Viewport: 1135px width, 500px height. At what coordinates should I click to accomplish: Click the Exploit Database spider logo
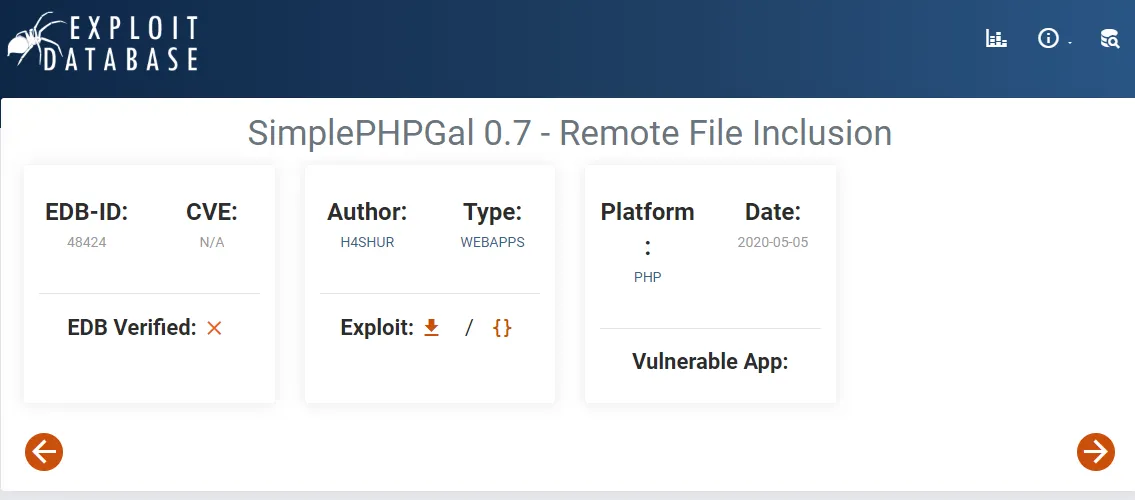coord(30,43)
